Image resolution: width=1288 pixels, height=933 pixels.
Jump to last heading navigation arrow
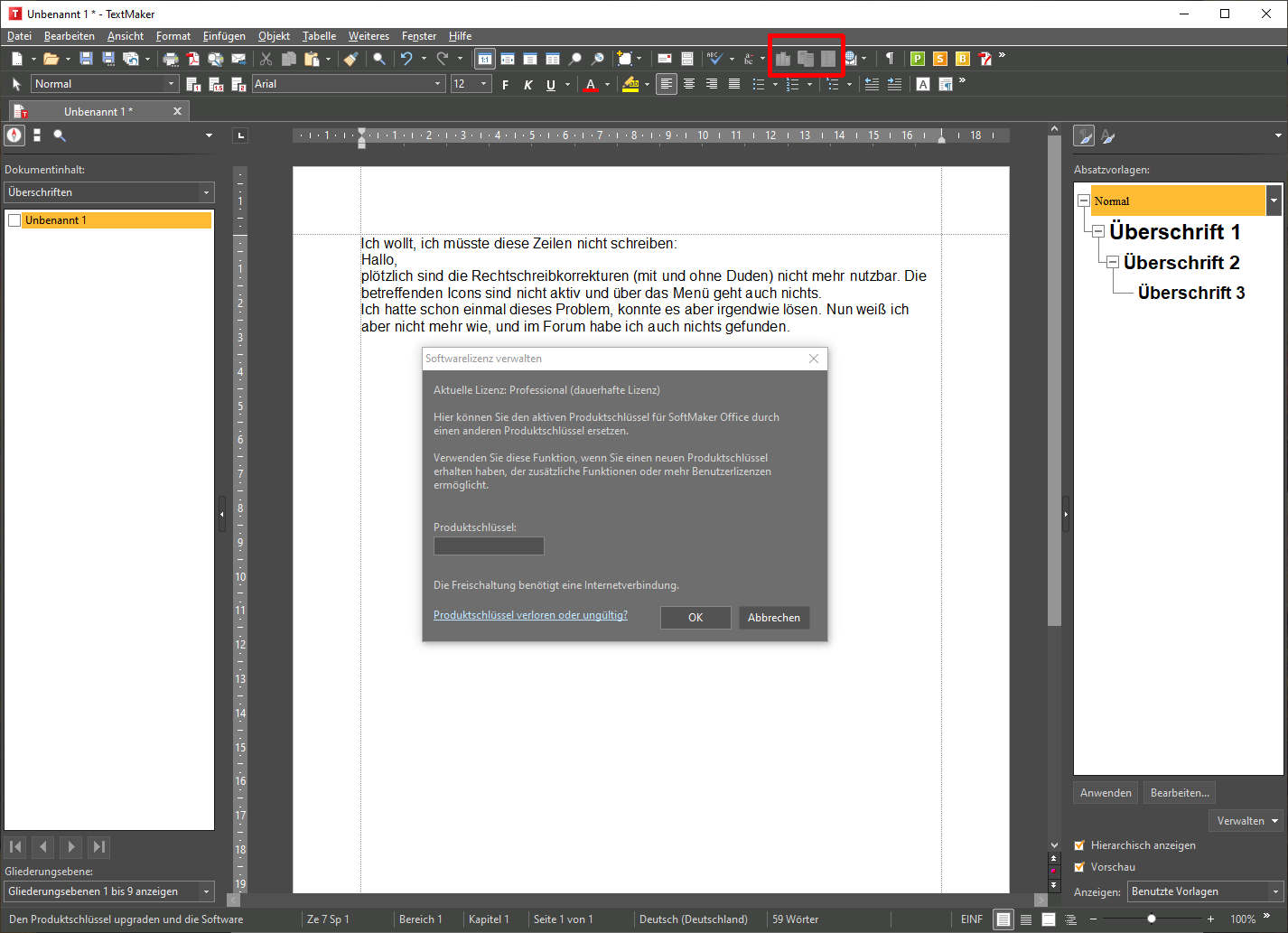tap(99, 847)
